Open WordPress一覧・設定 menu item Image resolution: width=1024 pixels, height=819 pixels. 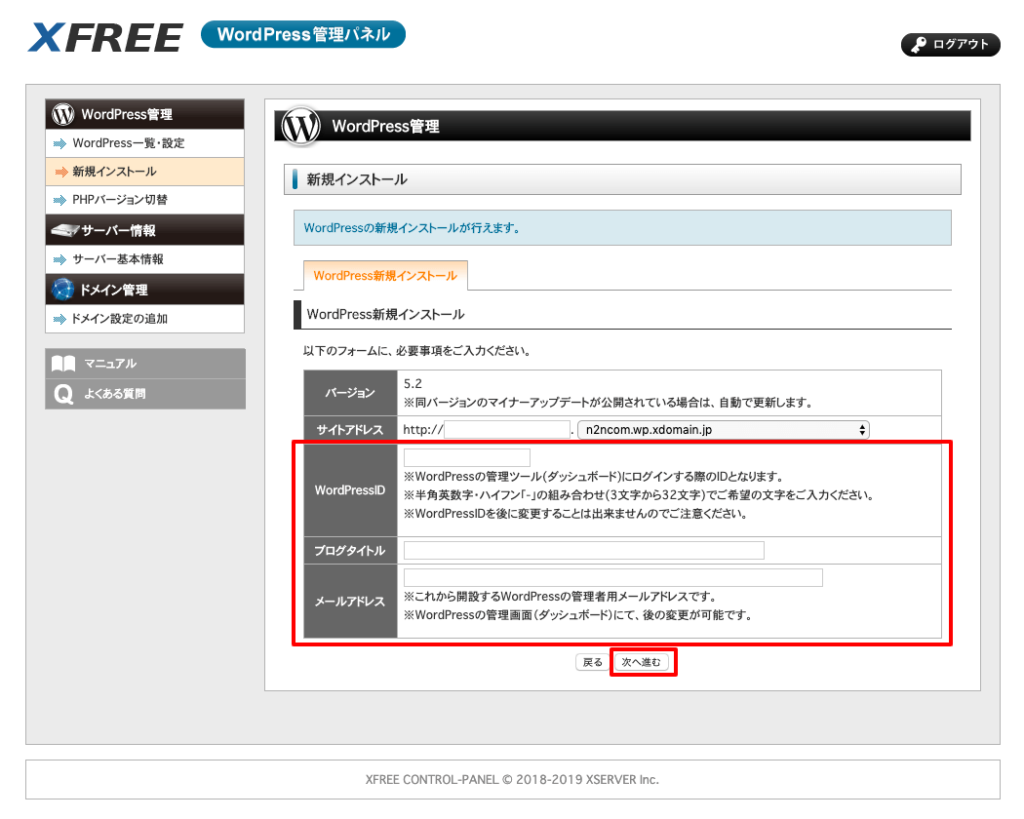point(145,143)
